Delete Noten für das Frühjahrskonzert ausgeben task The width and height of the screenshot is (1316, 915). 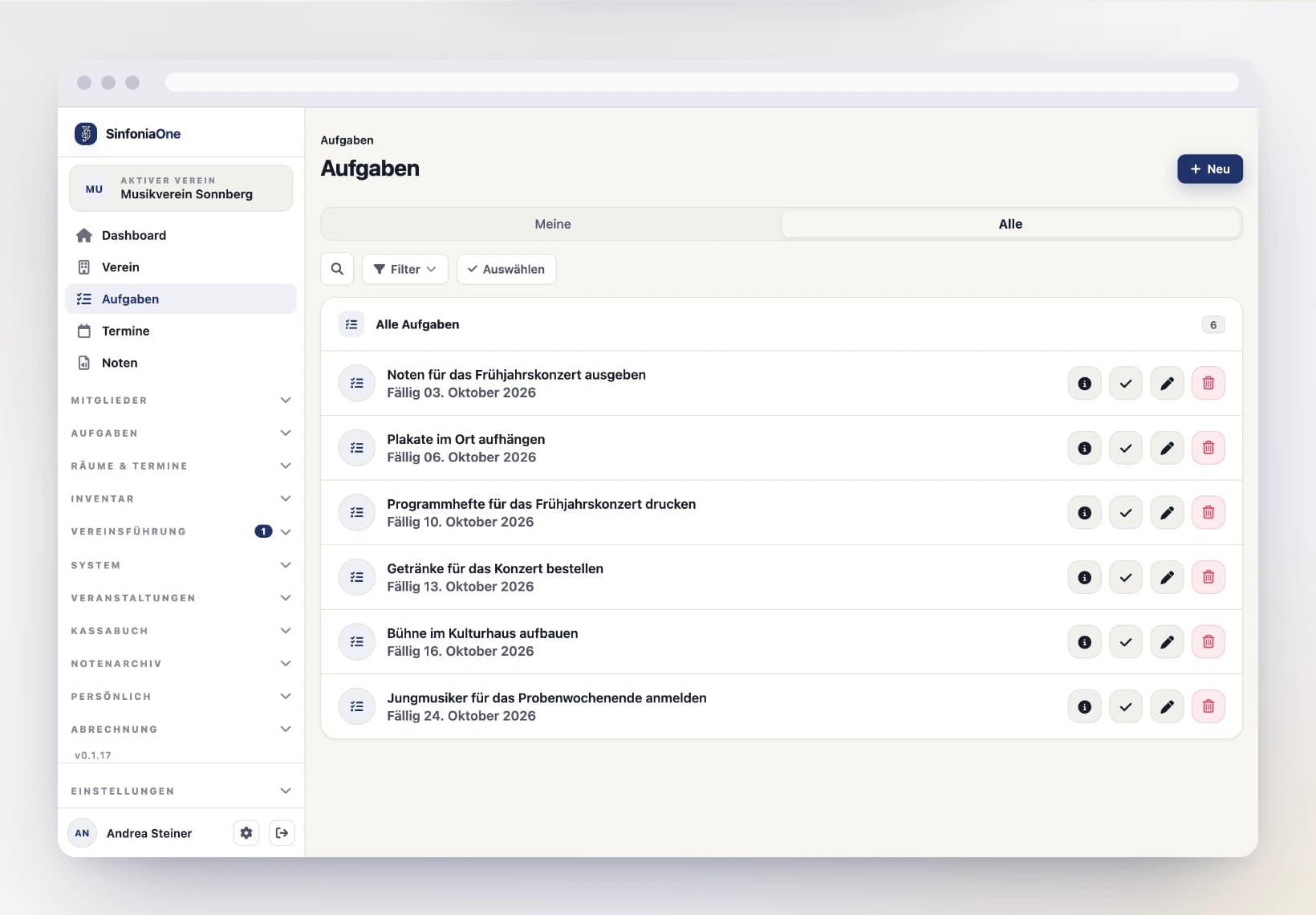click(x=1208, y=384)
